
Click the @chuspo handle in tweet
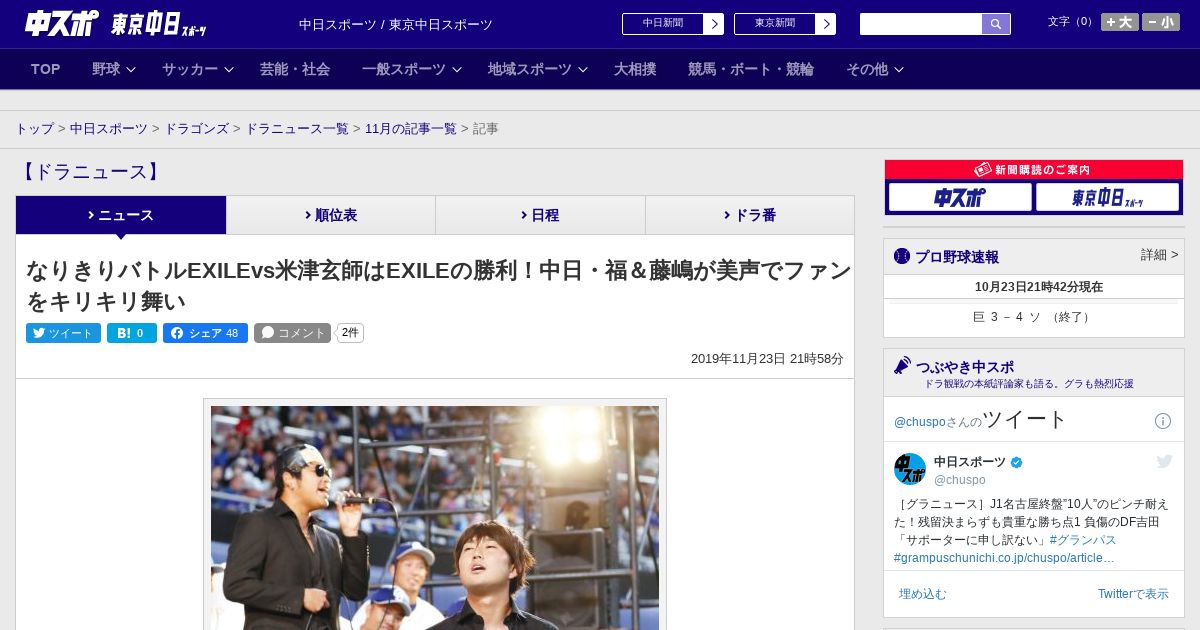[960, 480]
